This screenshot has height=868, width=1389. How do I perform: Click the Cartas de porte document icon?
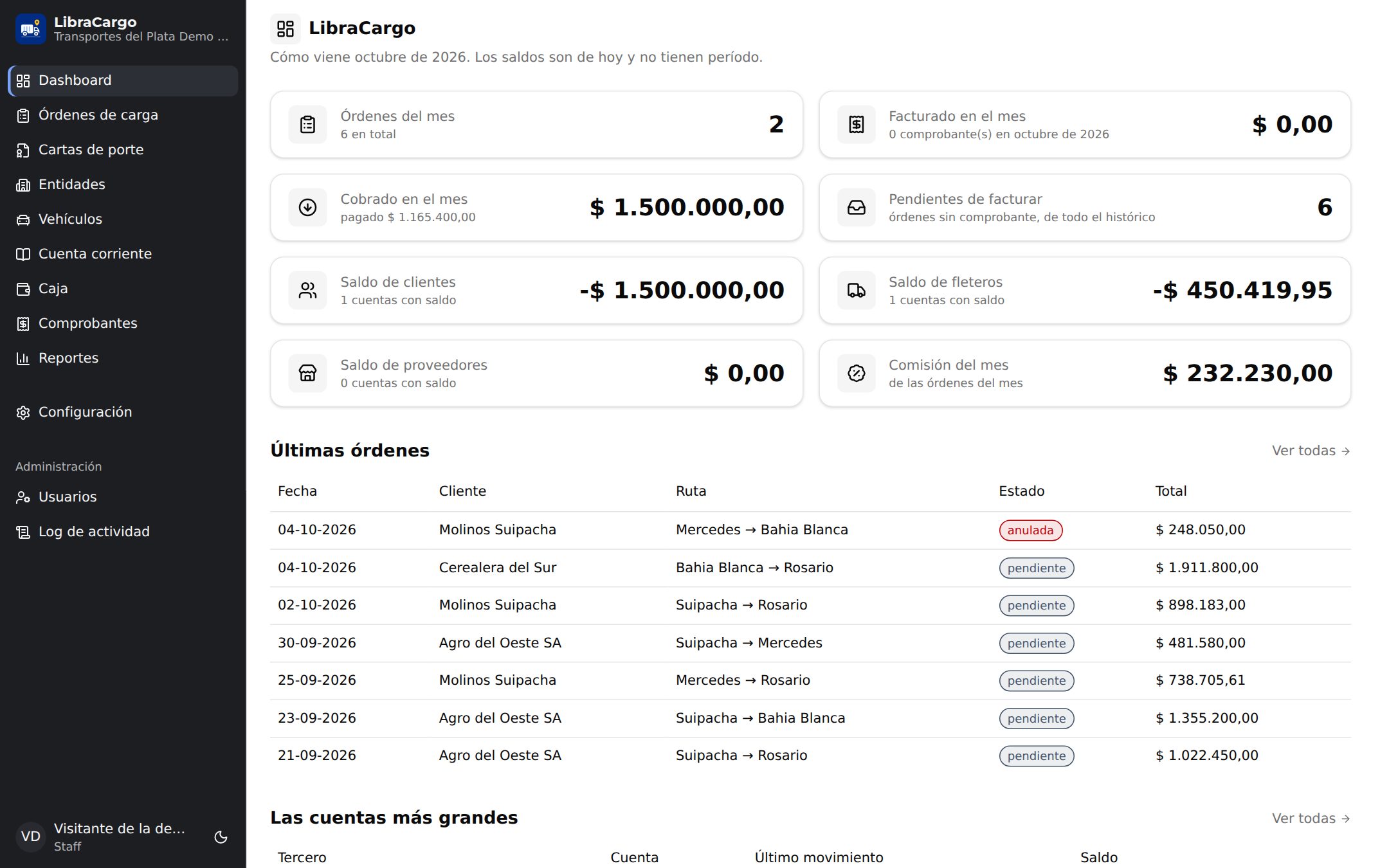pyautogui.click(x=23, y=150)
